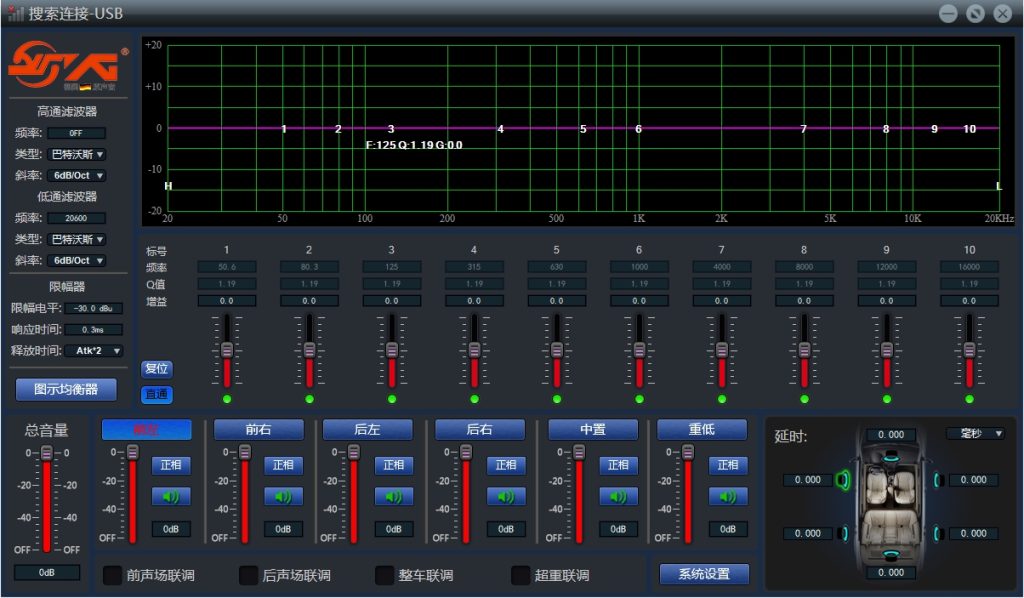Select the 后左 channel tab

click(x=367, y=430)
